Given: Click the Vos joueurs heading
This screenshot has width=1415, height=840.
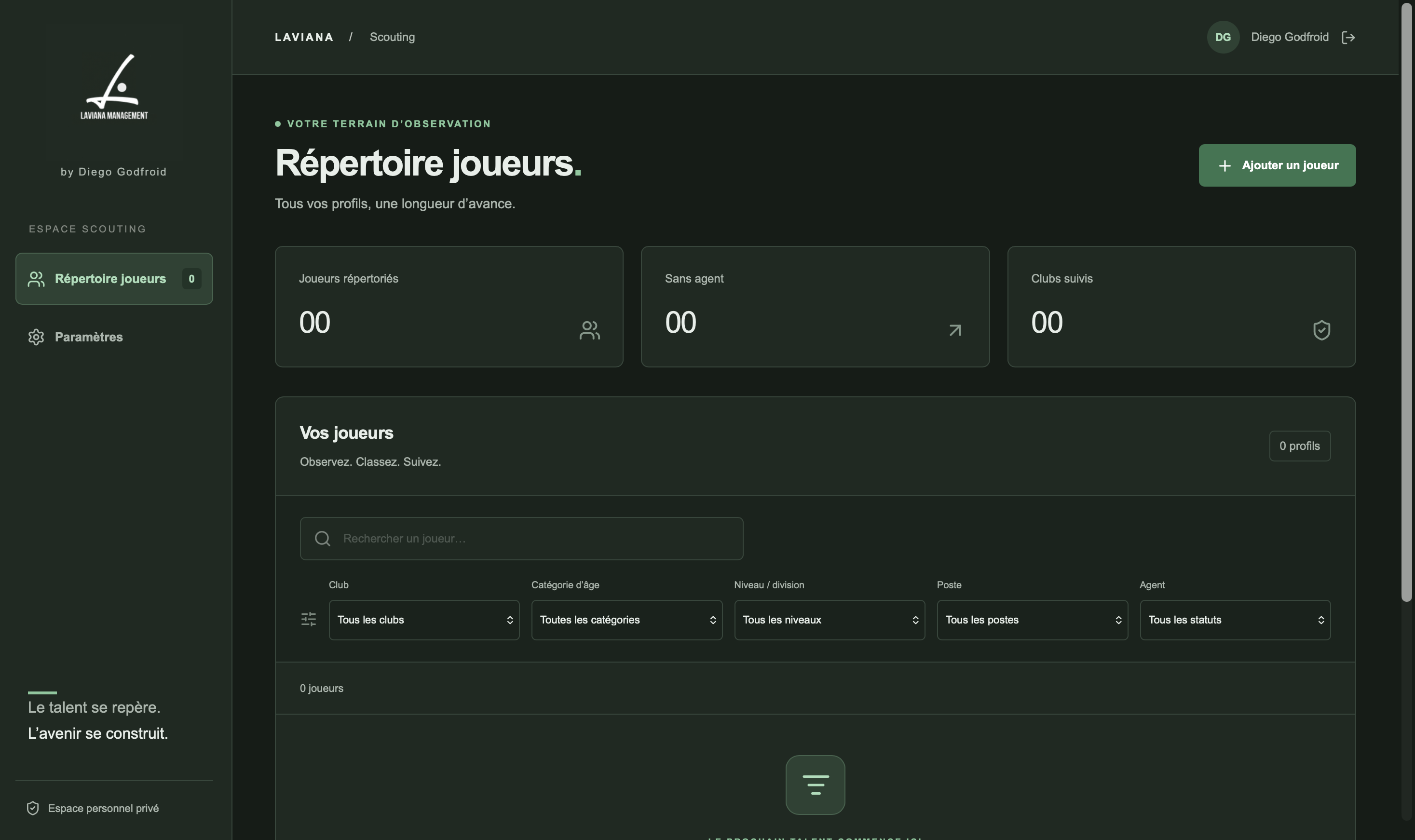Looking at the screenshot, I should 346,433.
